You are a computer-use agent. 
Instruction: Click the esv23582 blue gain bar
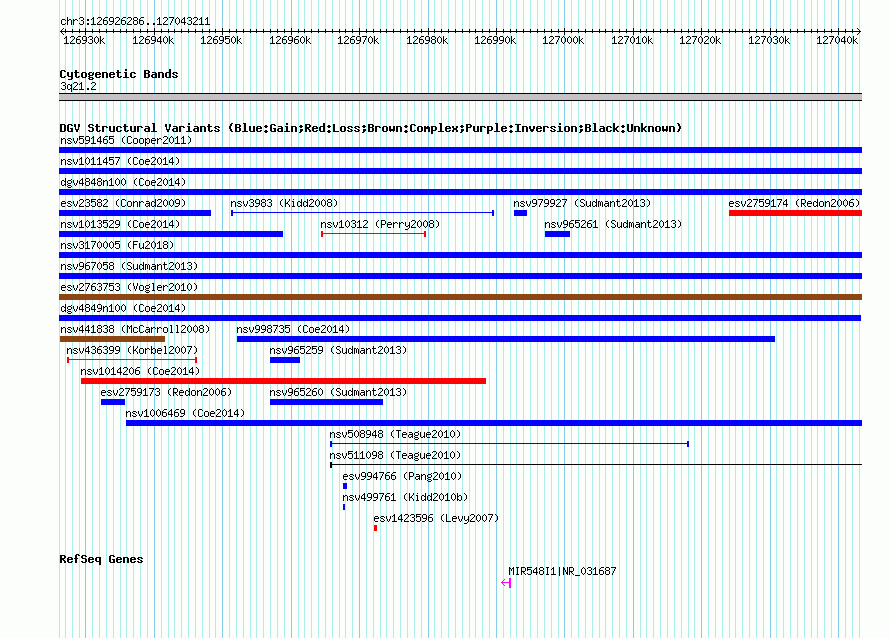[x=135, y=213]
